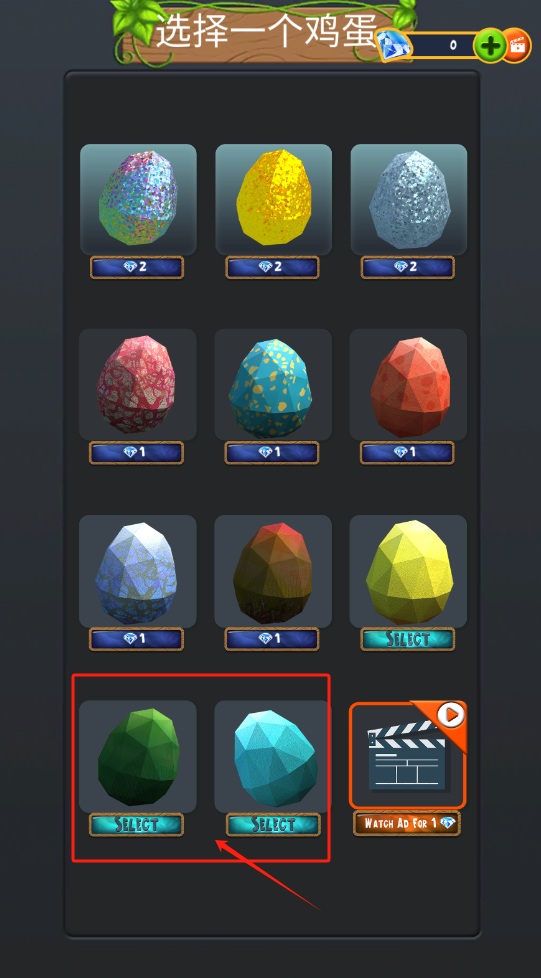Tap the blue diamond gem icon in header
Screen dimensions: 541x978
point(393,45)
